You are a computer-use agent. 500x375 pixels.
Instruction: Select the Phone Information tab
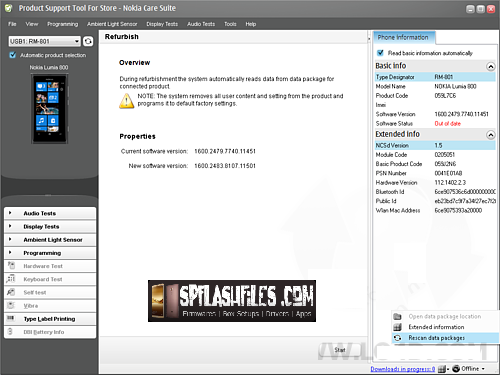[x=404, y=37]
